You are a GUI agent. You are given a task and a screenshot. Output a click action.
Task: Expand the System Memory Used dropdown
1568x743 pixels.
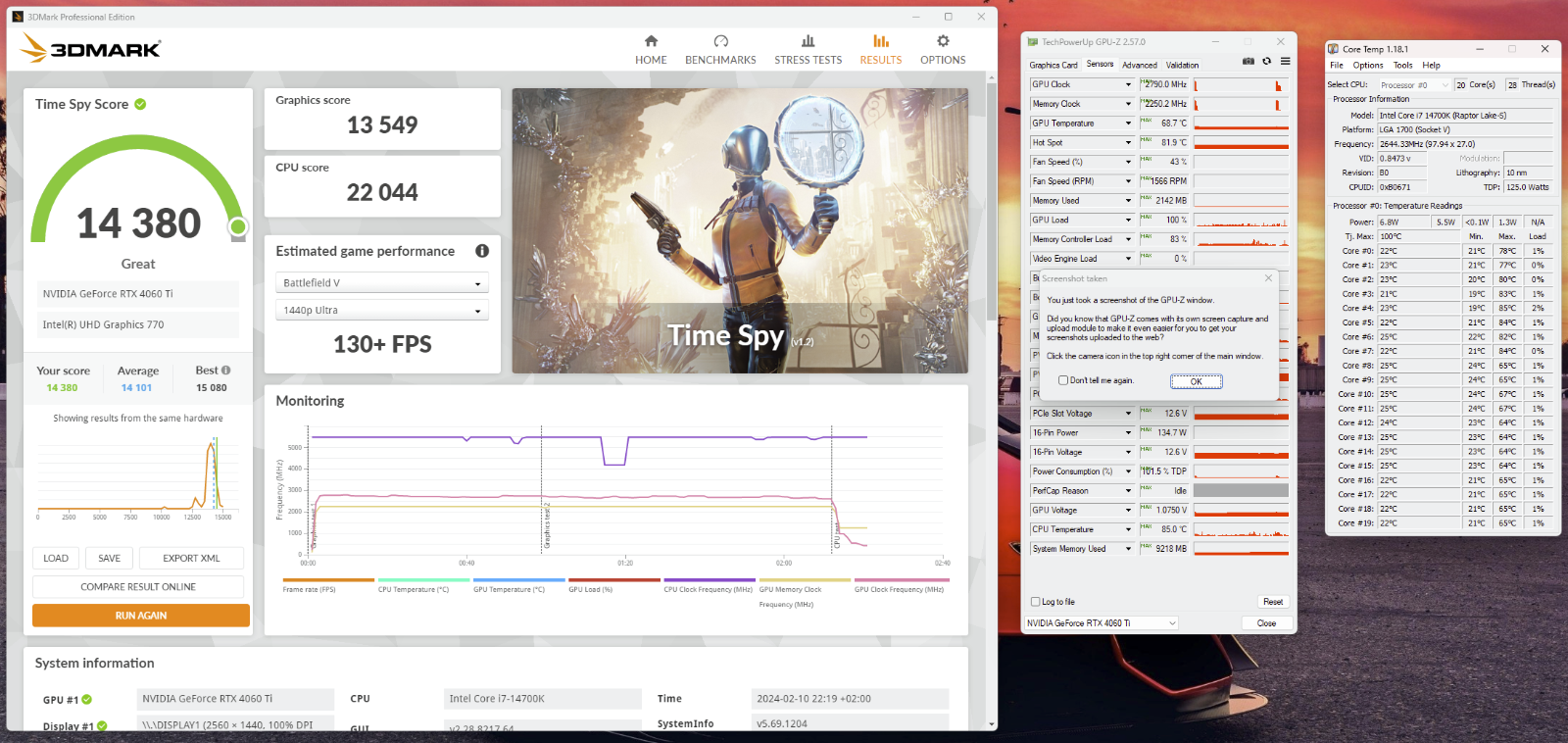click(1128, 549)
